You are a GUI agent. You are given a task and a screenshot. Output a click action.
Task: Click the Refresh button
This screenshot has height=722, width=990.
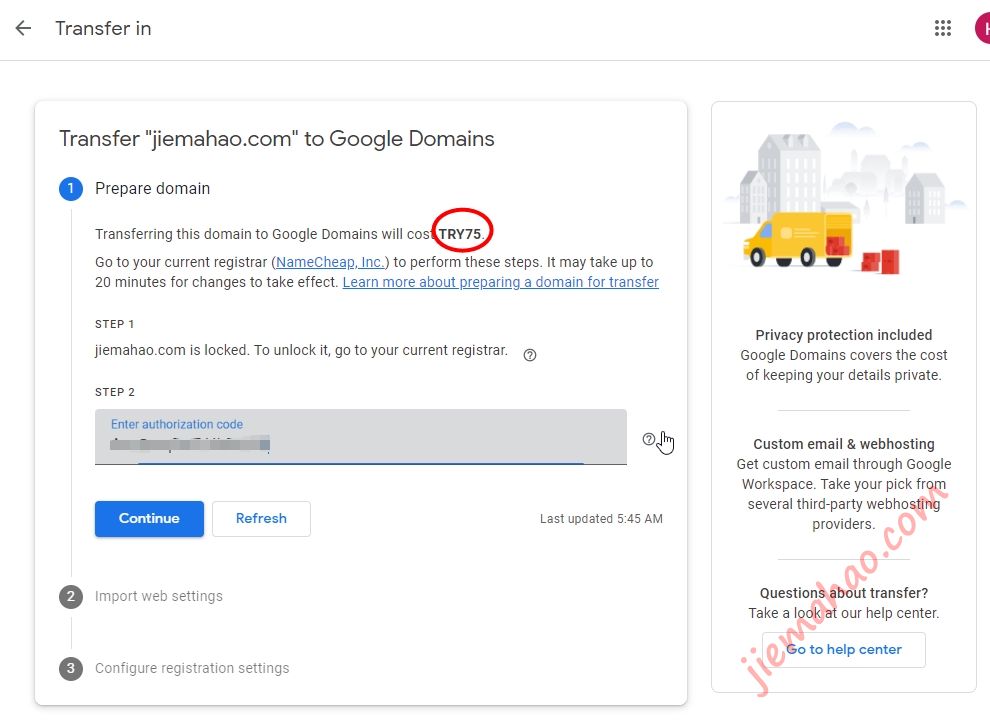click(x=261, y=518)
